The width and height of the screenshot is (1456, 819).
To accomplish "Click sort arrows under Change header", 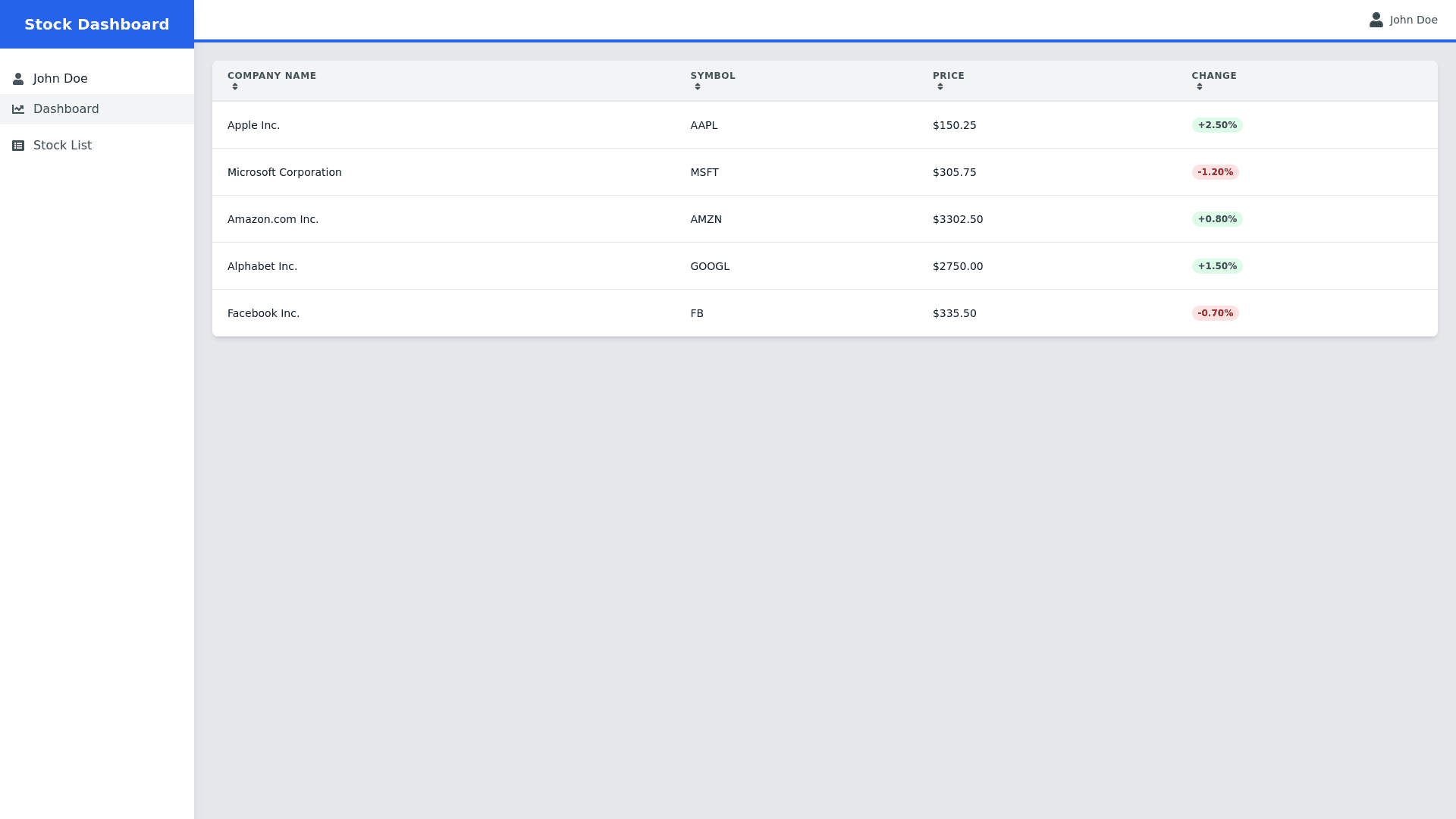I will pyautogui.click(x=1200, y=87).
